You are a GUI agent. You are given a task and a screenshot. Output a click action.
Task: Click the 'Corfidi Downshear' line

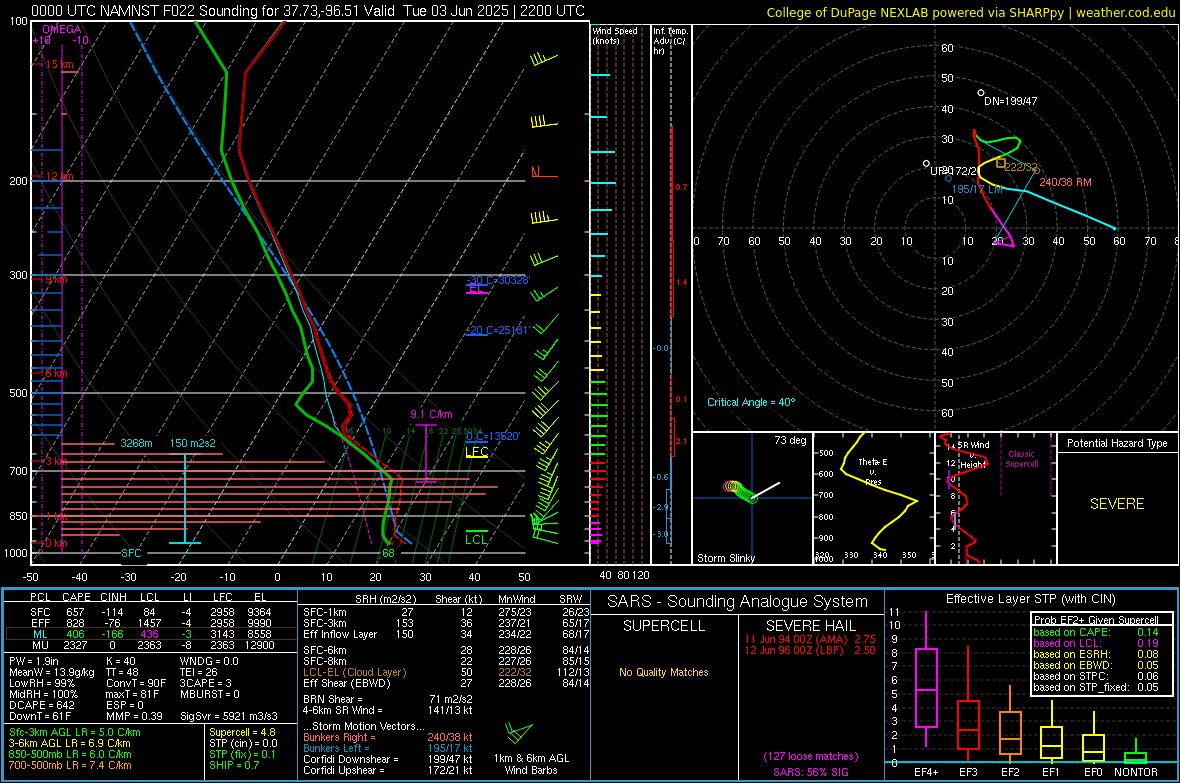[x=388, y=759]
